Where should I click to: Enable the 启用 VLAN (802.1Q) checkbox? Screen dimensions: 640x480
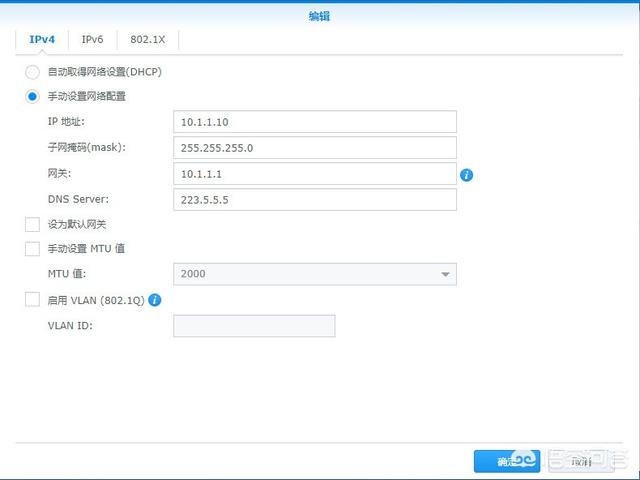33,299
